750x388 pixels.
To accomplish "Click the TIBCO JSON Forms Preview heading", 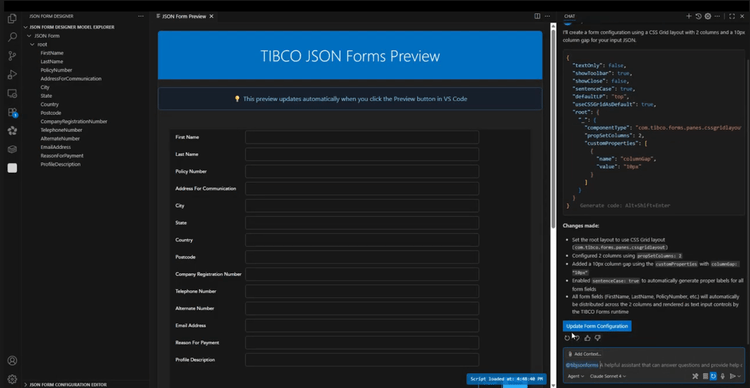I will (350, 56).
